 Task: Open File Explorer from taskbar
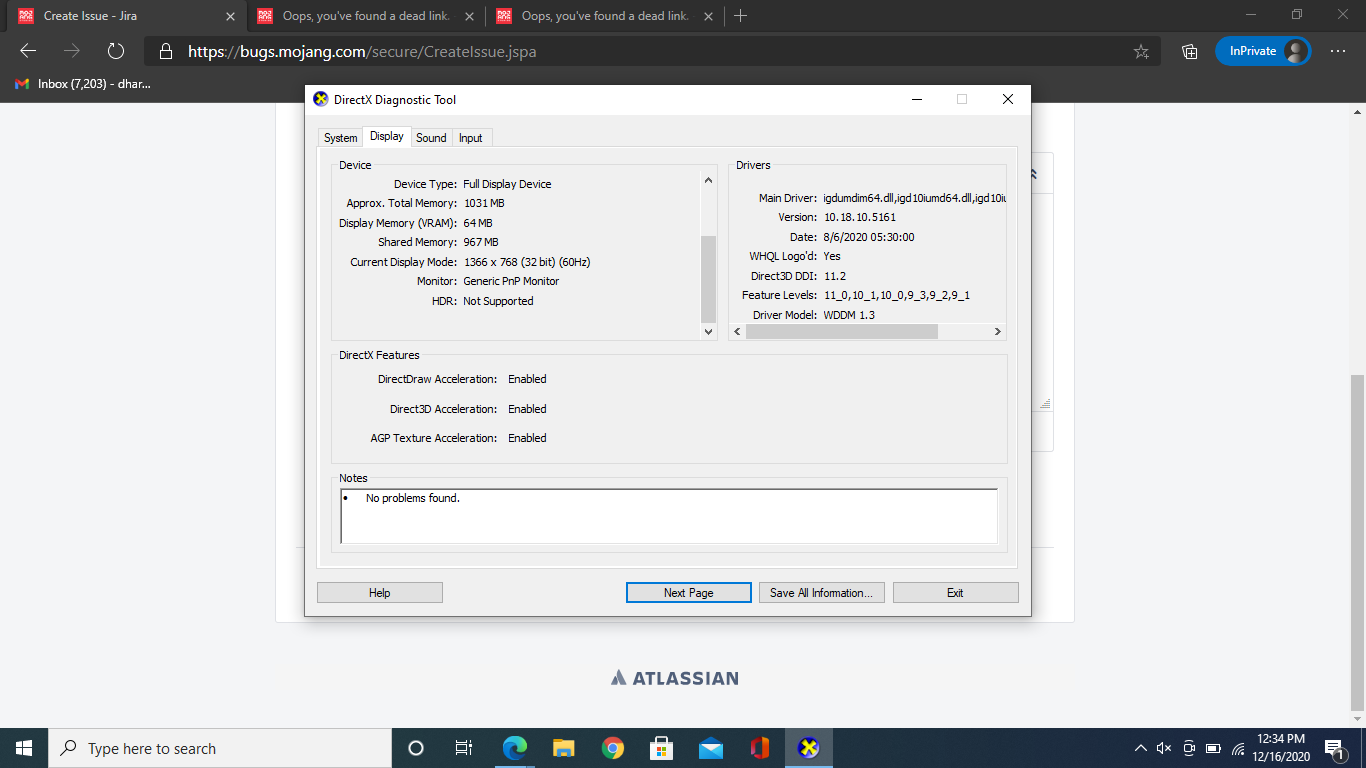[564, 748]
